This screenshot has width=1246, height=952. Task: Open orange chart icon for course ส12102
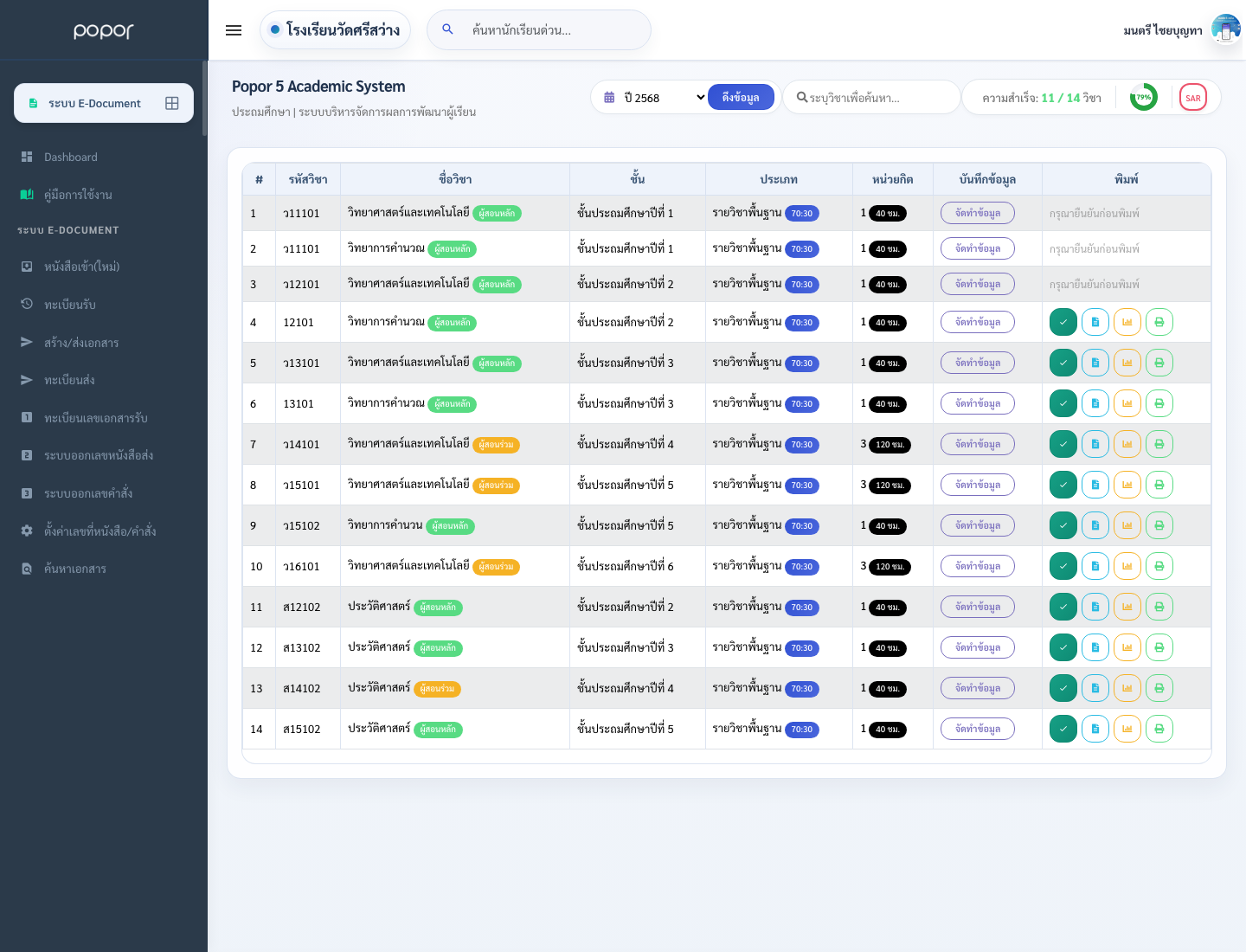coord(1127,607)
